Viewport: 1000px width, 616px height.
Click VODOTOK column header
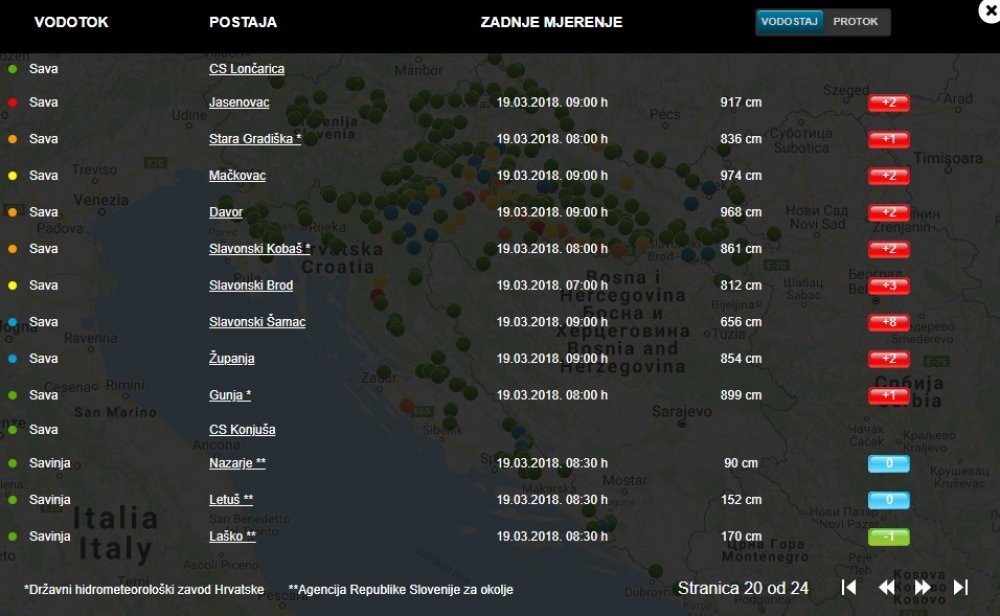(71, 22)
